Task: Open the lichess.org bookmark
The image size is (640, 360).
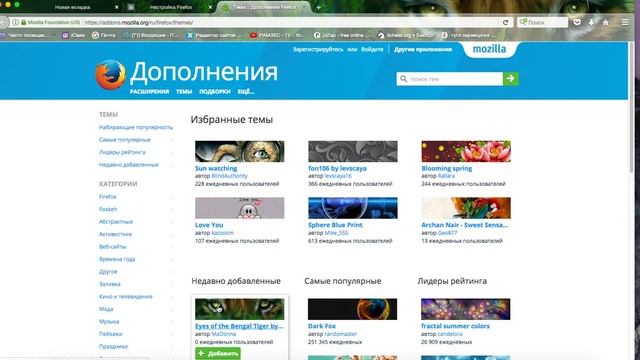Action: click(x=405, y=36)
